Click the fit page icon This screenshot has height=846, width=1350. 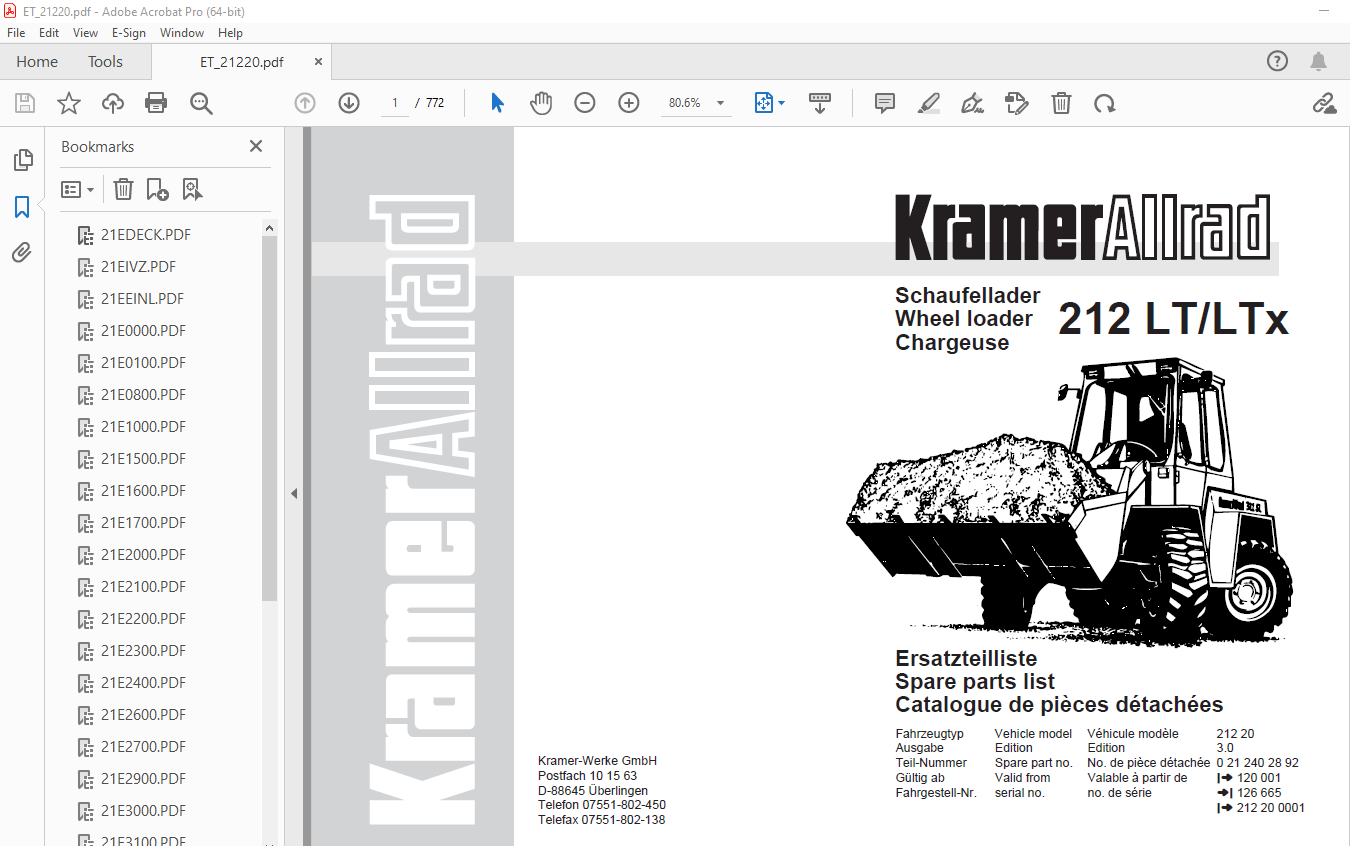tap(764, 103)
